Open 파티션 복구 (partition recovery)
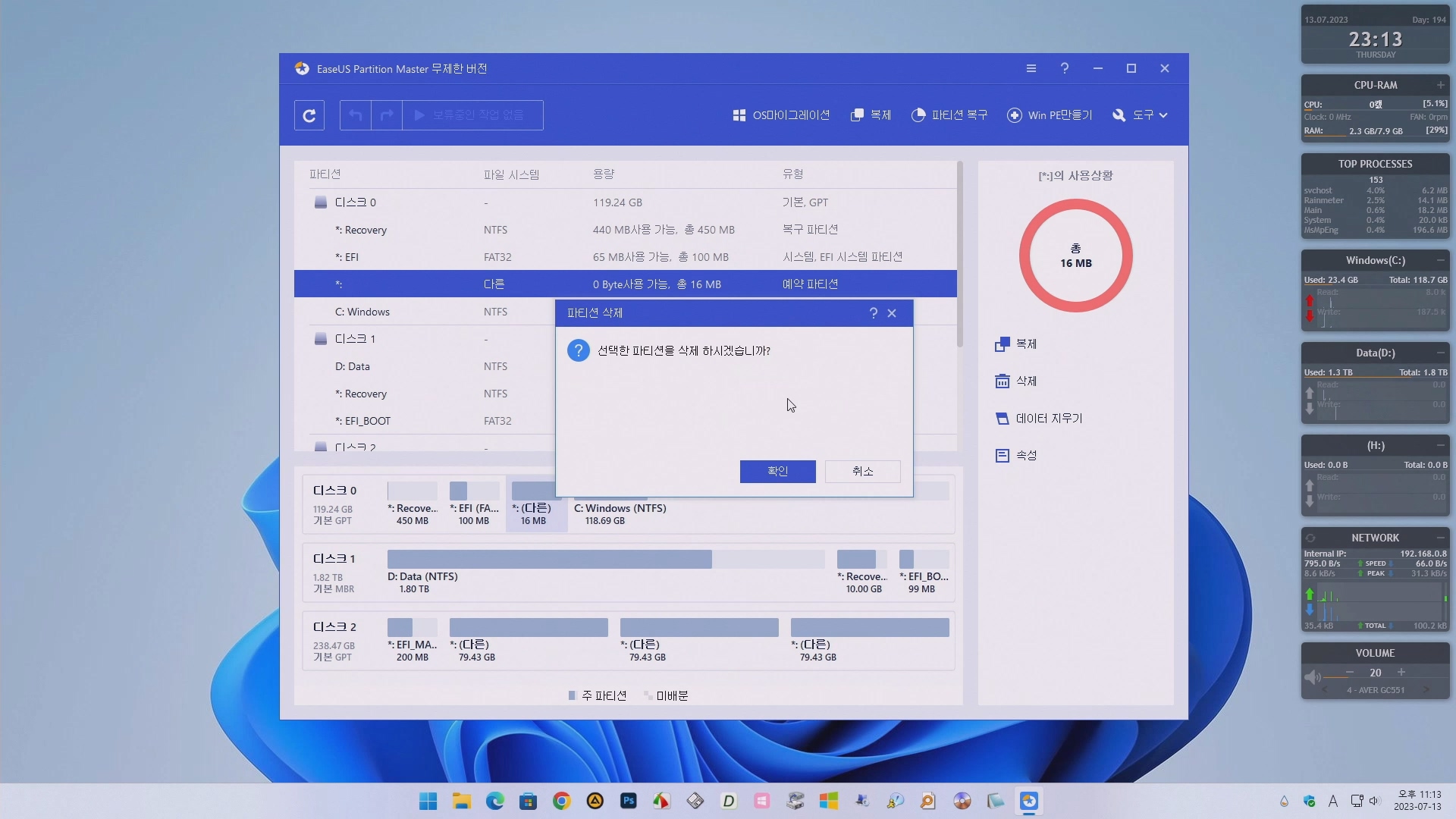1456x819 pixels. (949, 115)
